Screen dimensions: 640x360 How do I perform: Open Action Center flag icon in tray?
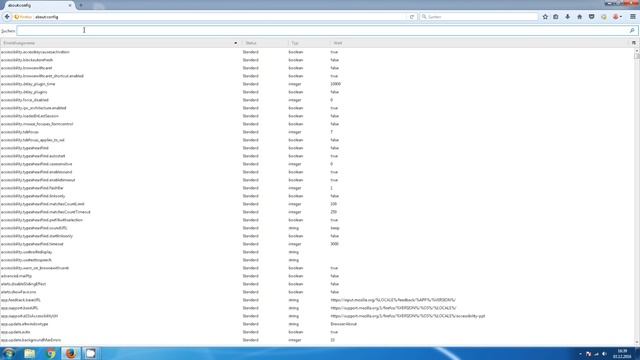click(588, 354)
